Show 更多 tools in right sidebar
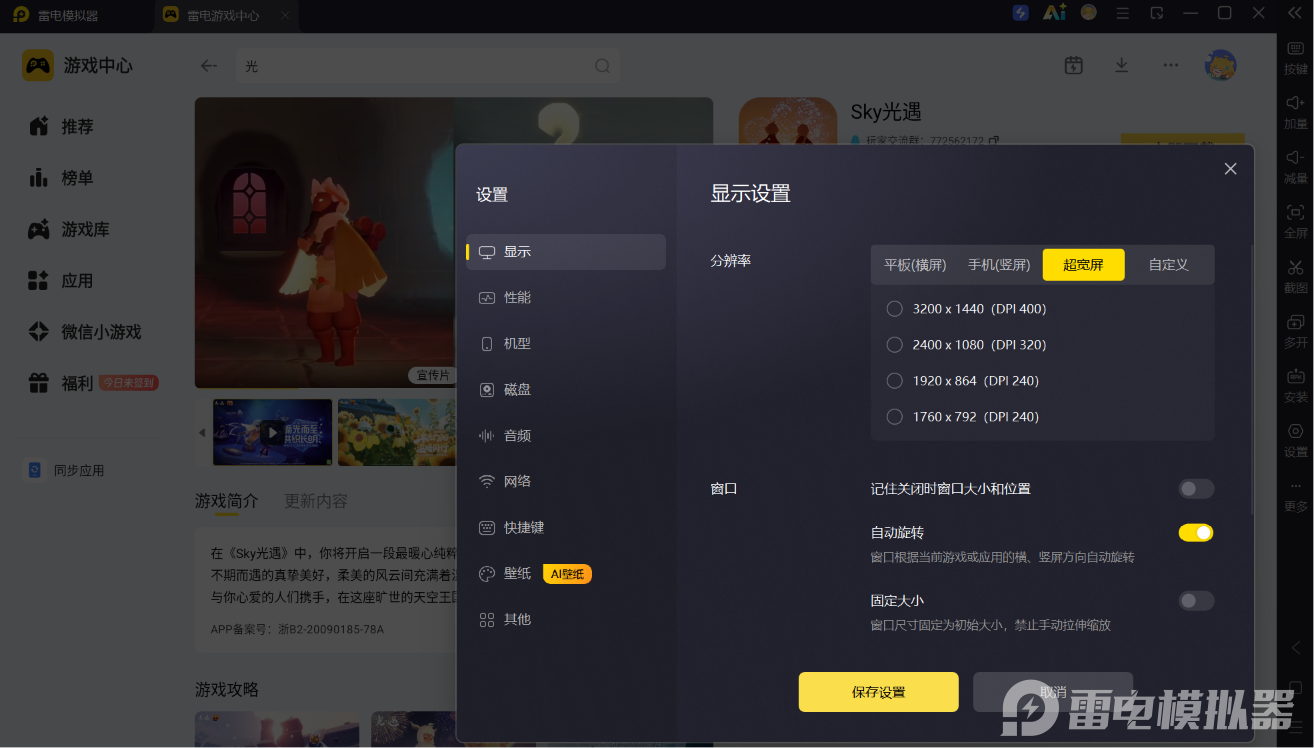This screenshot has width=1314, height=748. pyautogui.click(x=1295, y=496)
